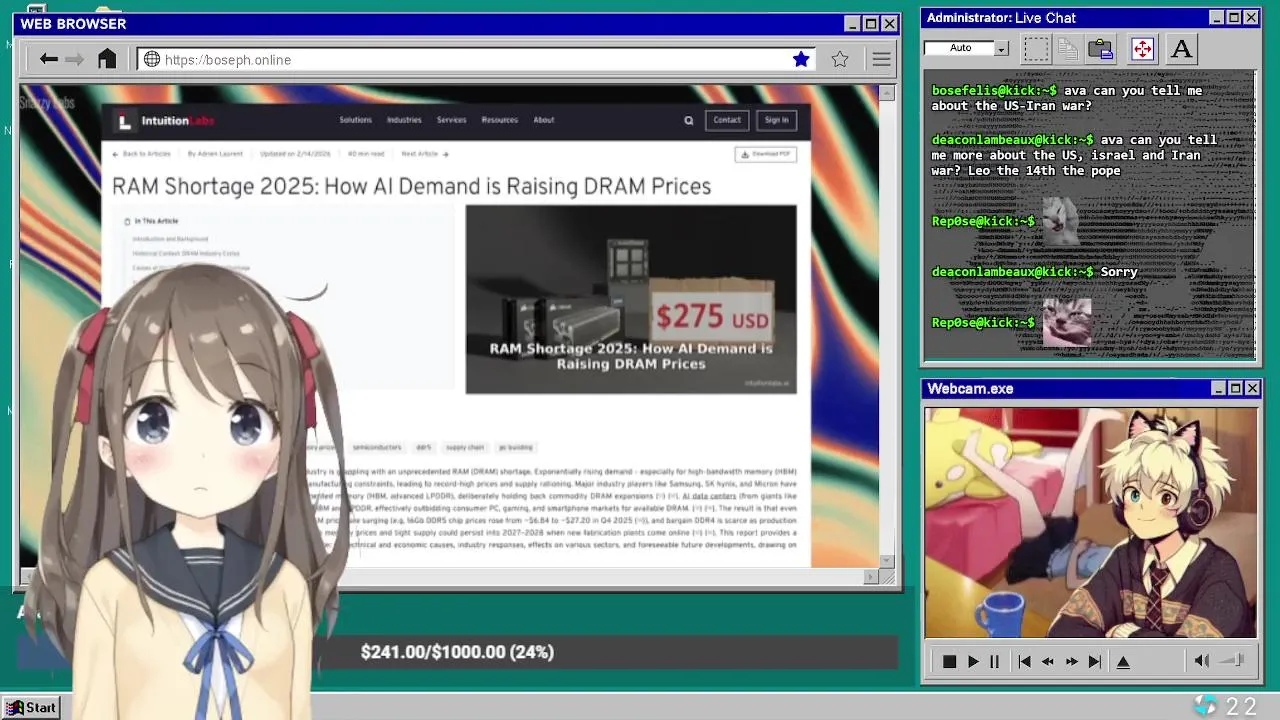Click the semiconductors tag

pos(377,447)
